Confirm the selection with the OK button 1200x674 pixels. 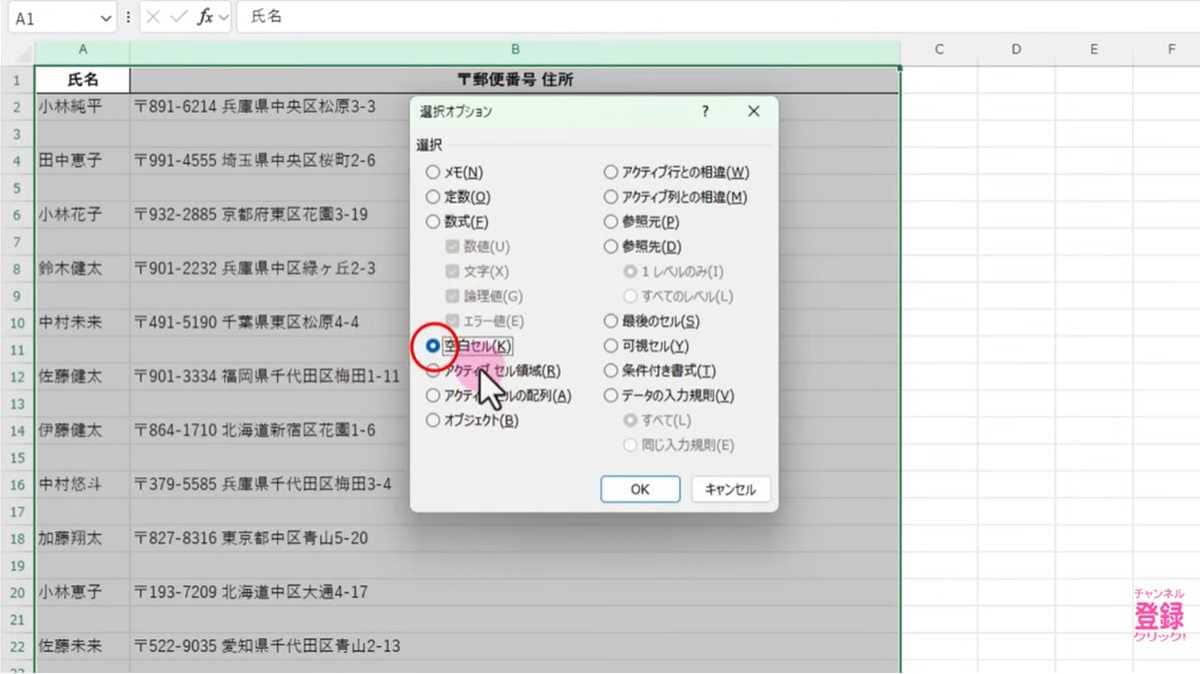tap(639, 489)
